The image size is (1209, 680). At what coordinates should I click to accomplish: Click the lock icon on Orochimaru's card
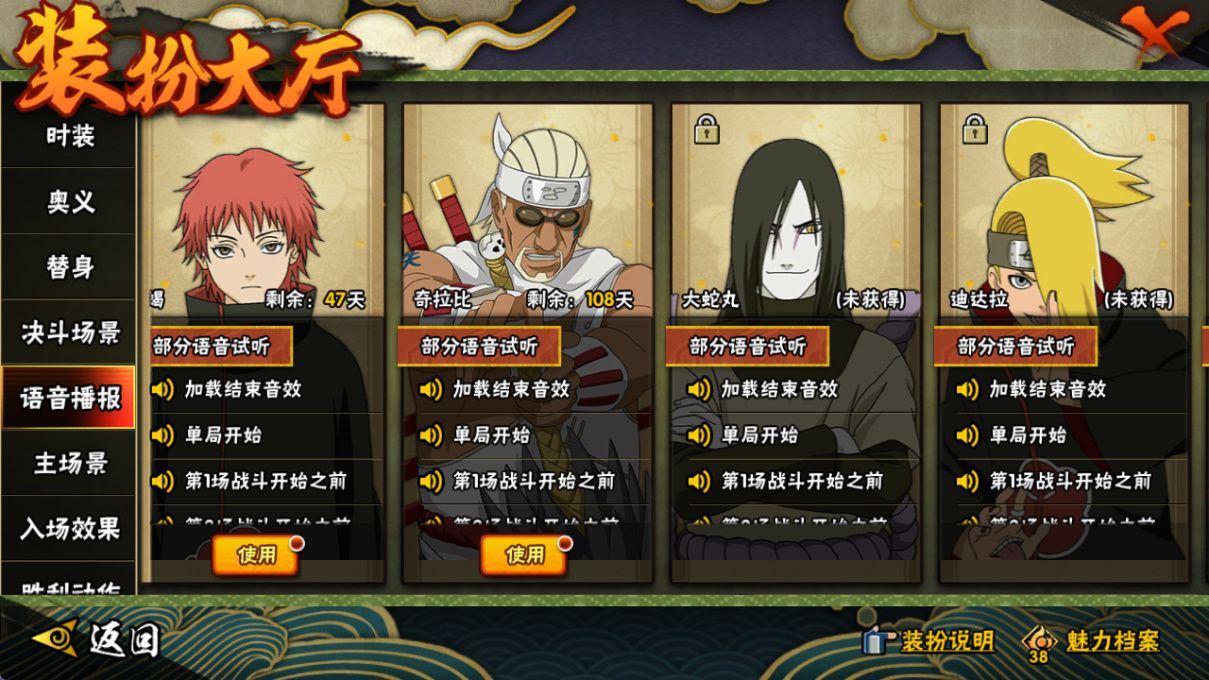(707, 128)
